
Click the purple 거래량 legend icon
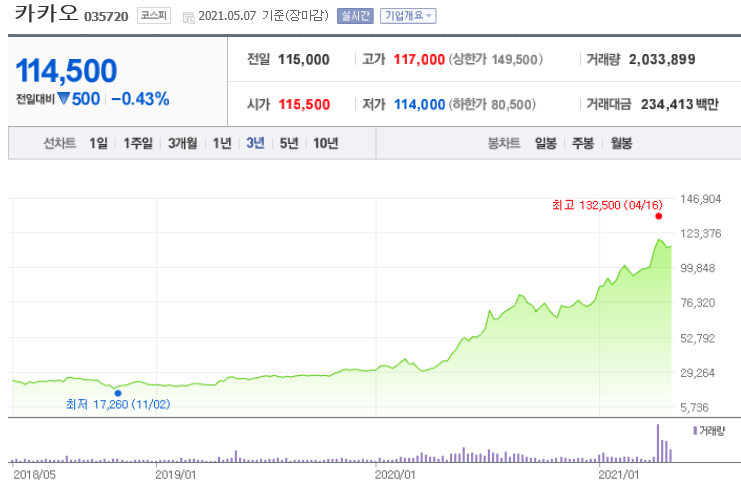(x=695, y=431)
